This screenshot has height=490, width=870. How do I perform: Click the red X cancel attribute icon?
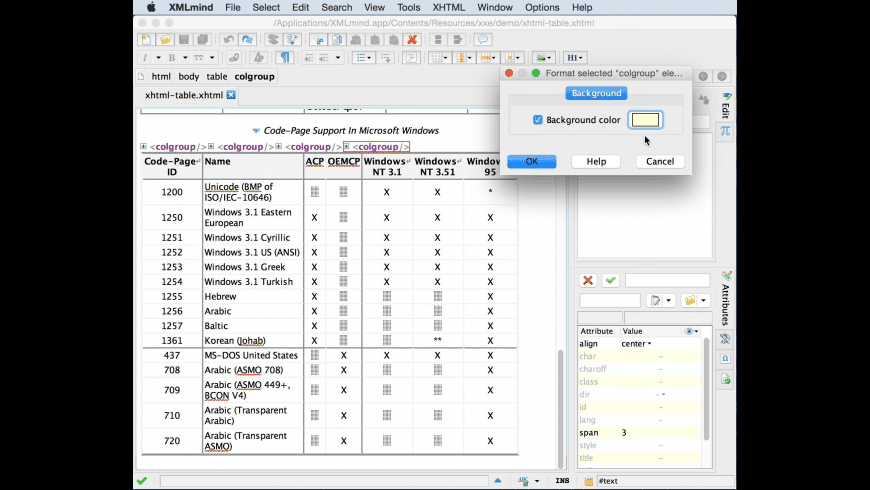(x=588, y=280)
